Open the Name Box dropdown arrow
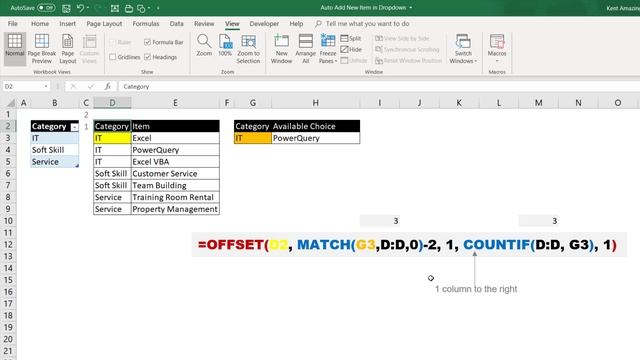Image resolution: width=640 pixels, height=360 pixels. coord(46,87)
